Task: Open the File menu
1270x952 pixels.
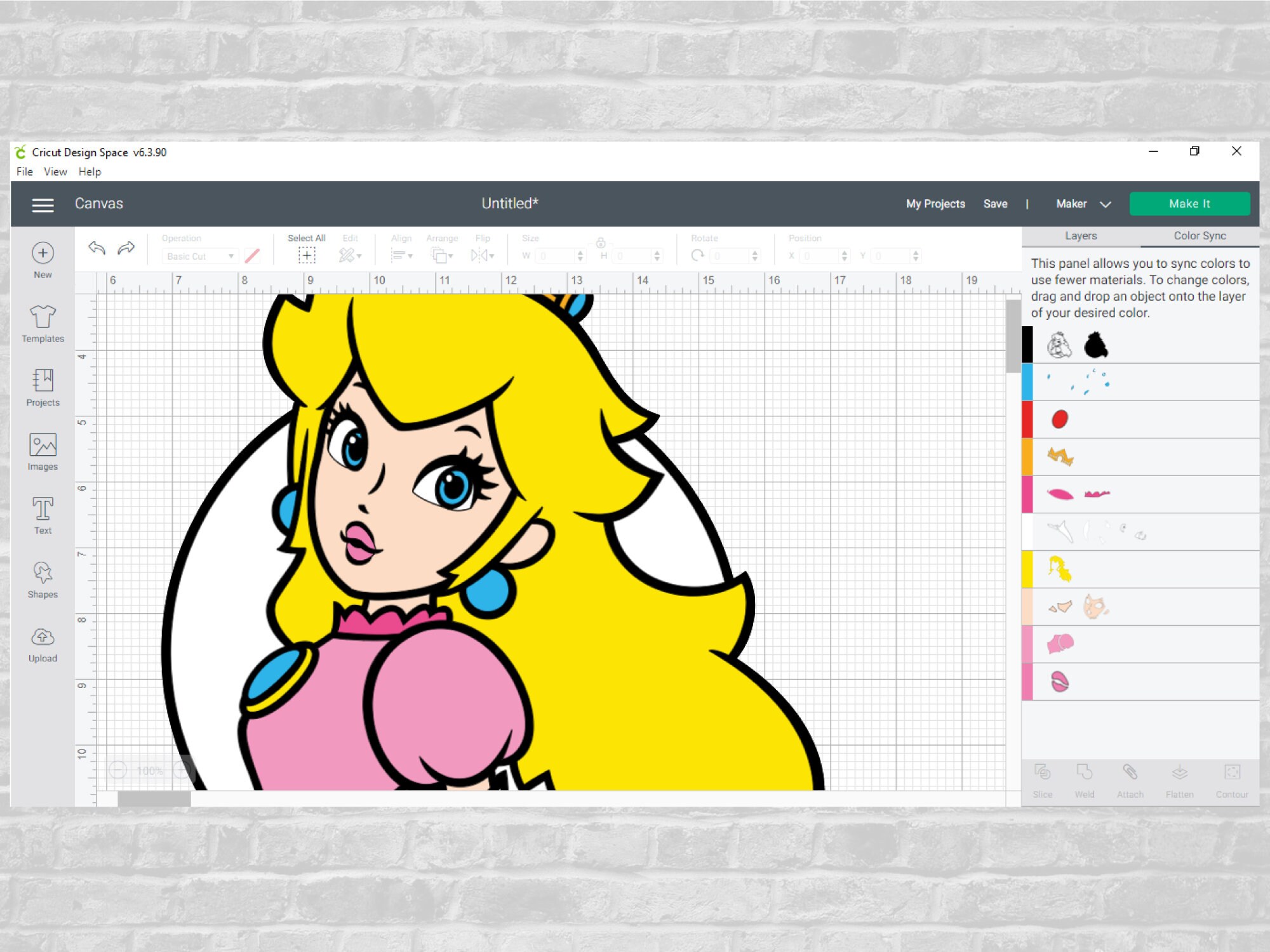Action: coord(25,171)
